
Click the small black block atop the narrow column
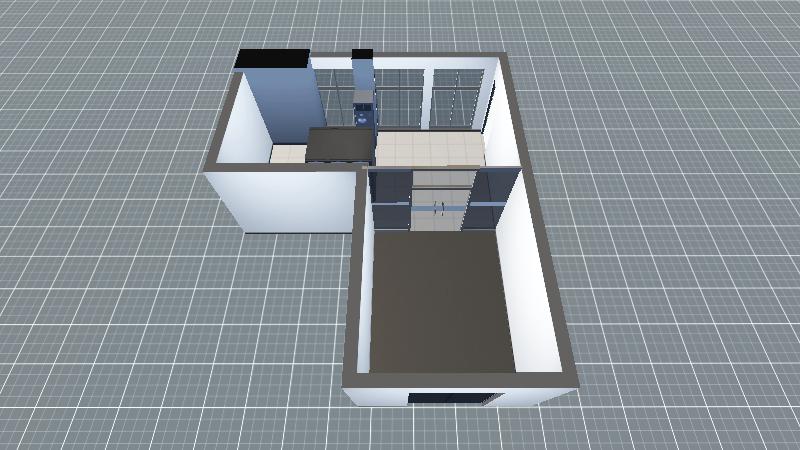[x=362, y=54]
